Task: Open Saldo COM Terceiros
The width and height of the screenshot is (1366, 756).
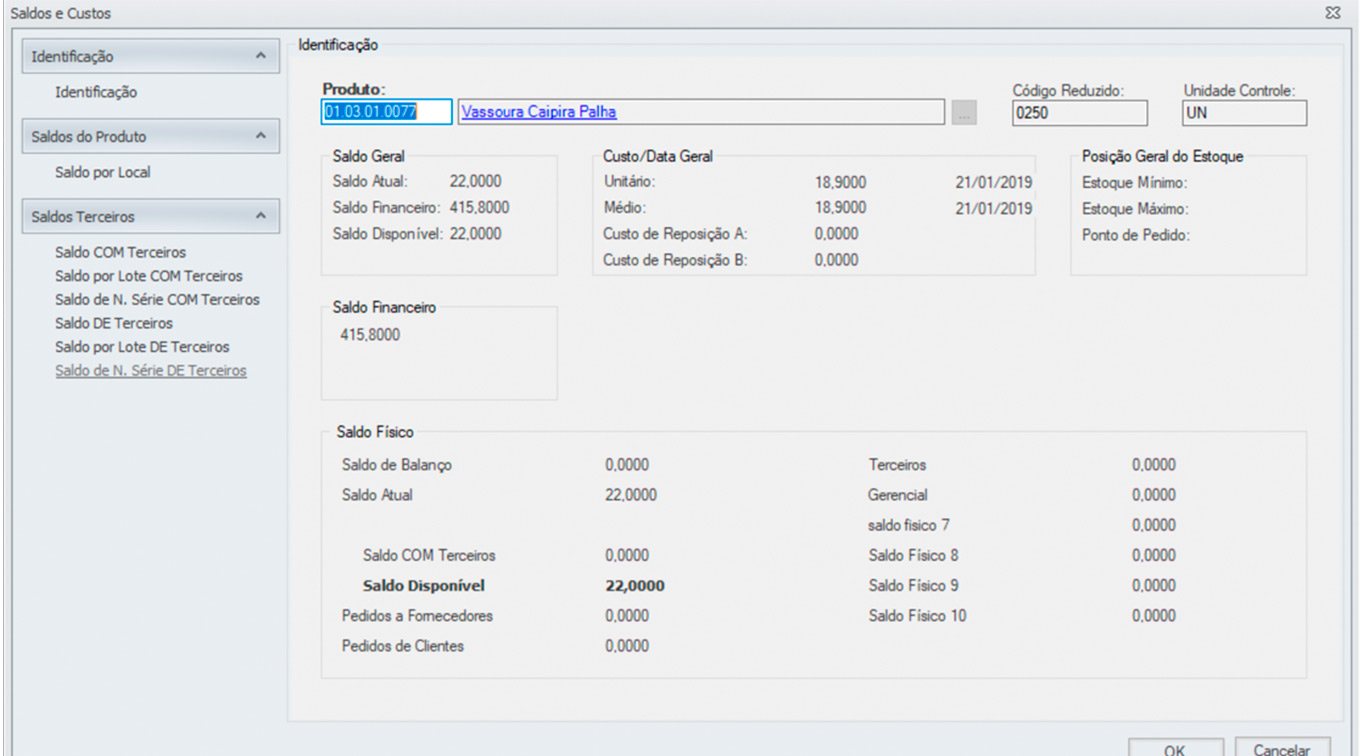Action: (x=120, y=252)
